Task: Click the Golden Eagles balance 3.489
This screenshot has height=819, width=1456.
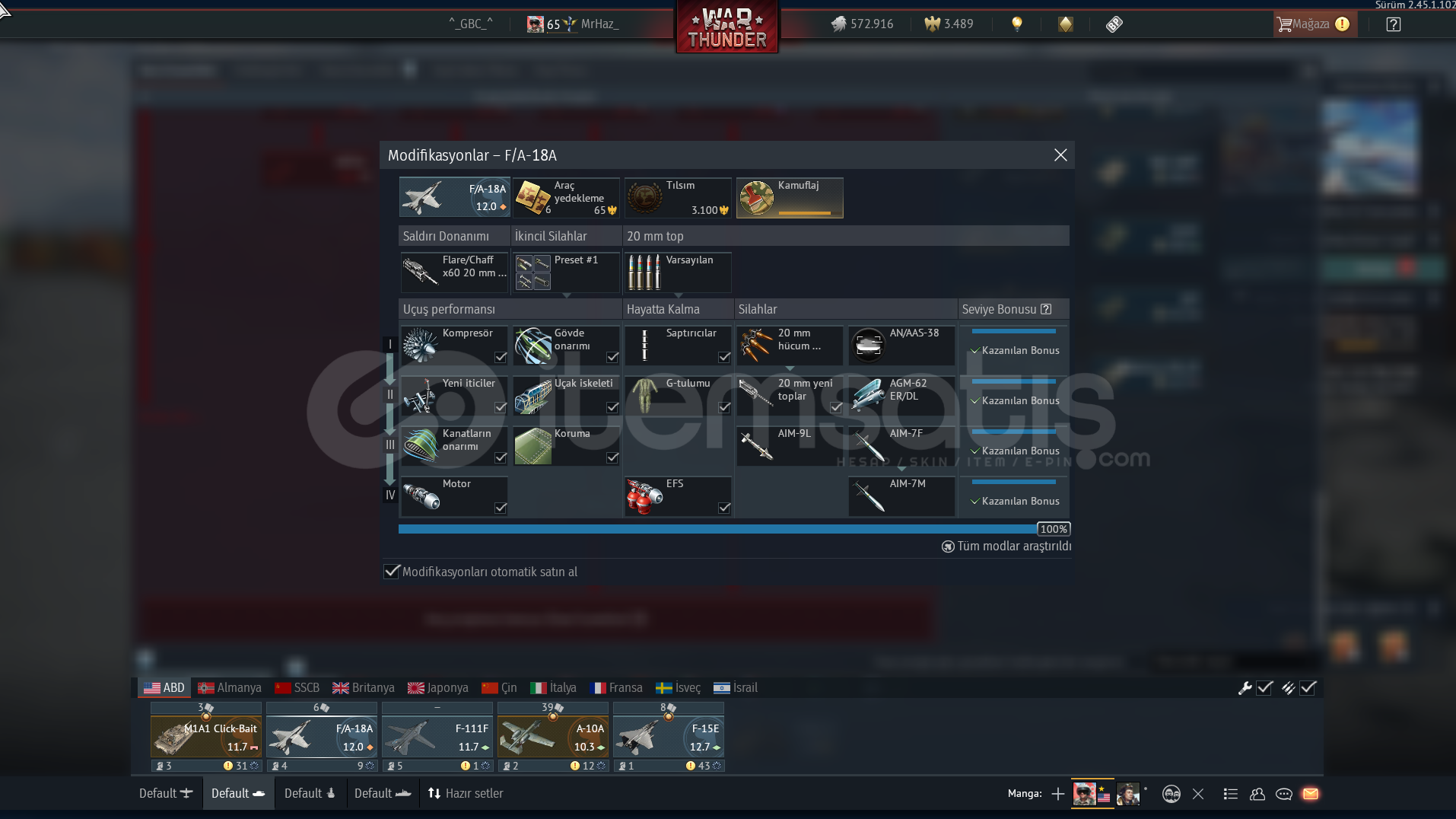Action: pos(949,24)
